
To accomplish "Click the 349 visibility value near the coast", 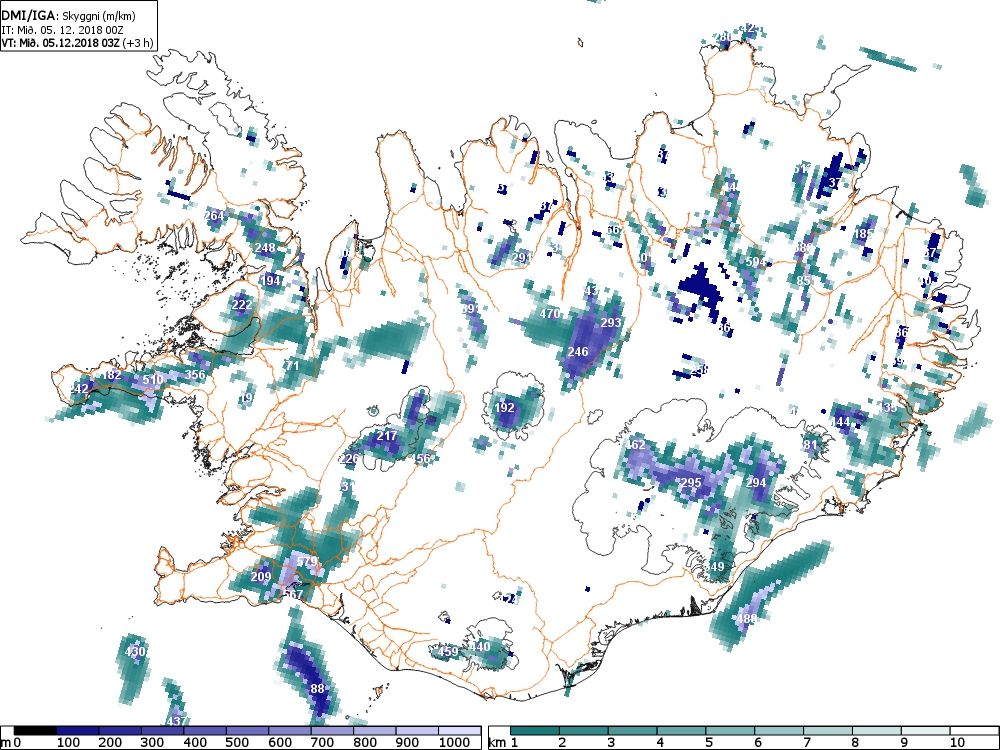I will click(x=714, y=567).
